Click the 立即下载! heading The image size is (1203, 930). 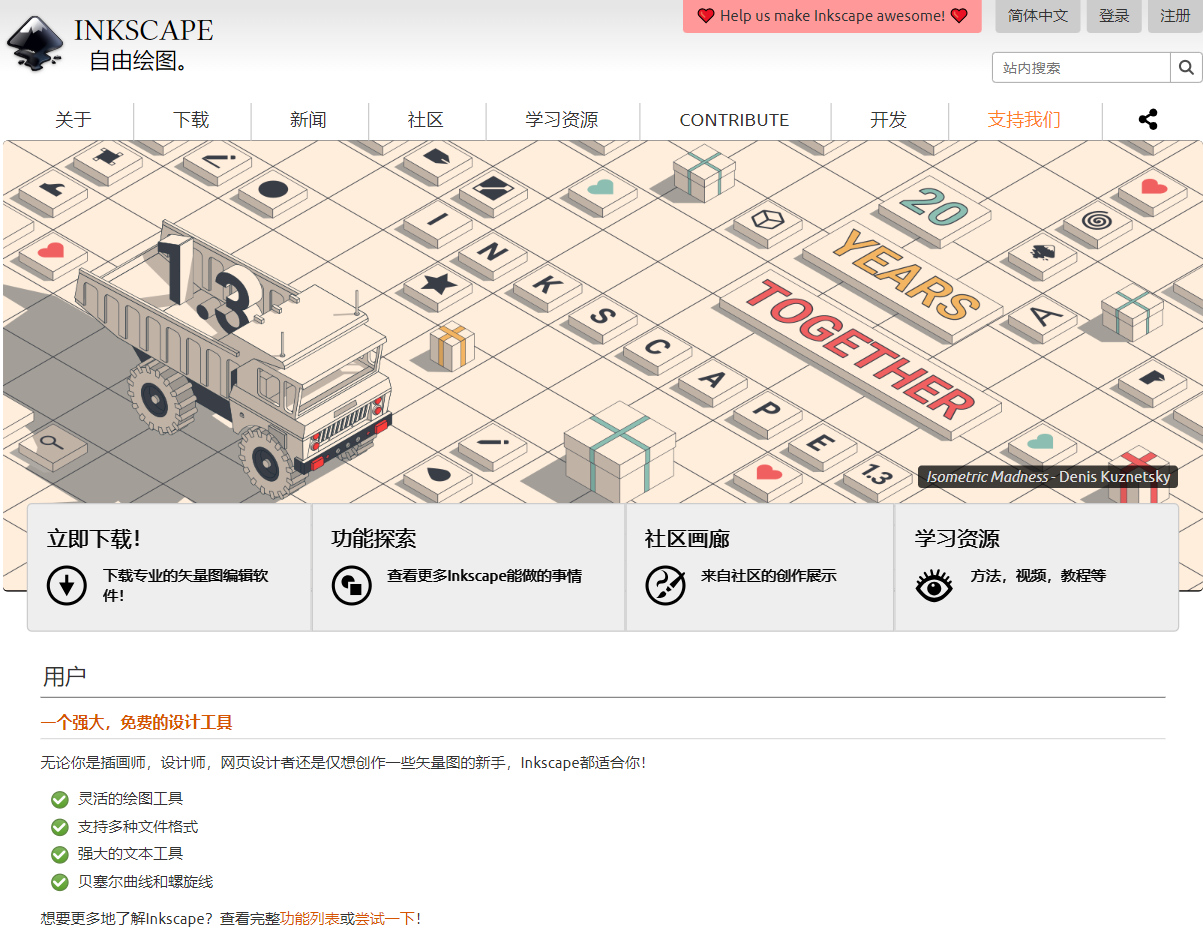click(x=94, y=539)
